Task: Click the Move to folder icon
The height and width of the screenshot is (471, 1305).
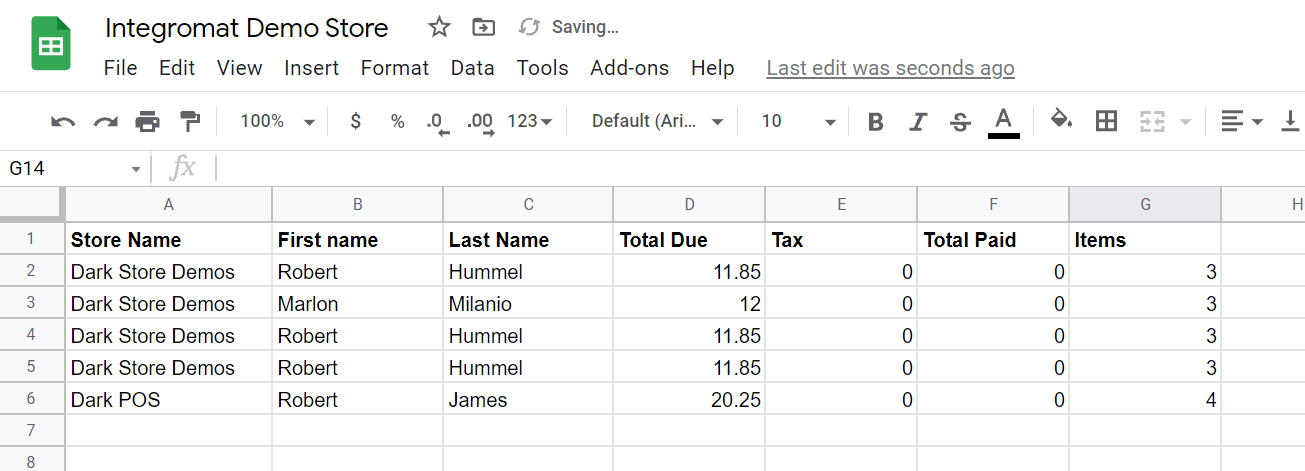Action: [484, 27]
